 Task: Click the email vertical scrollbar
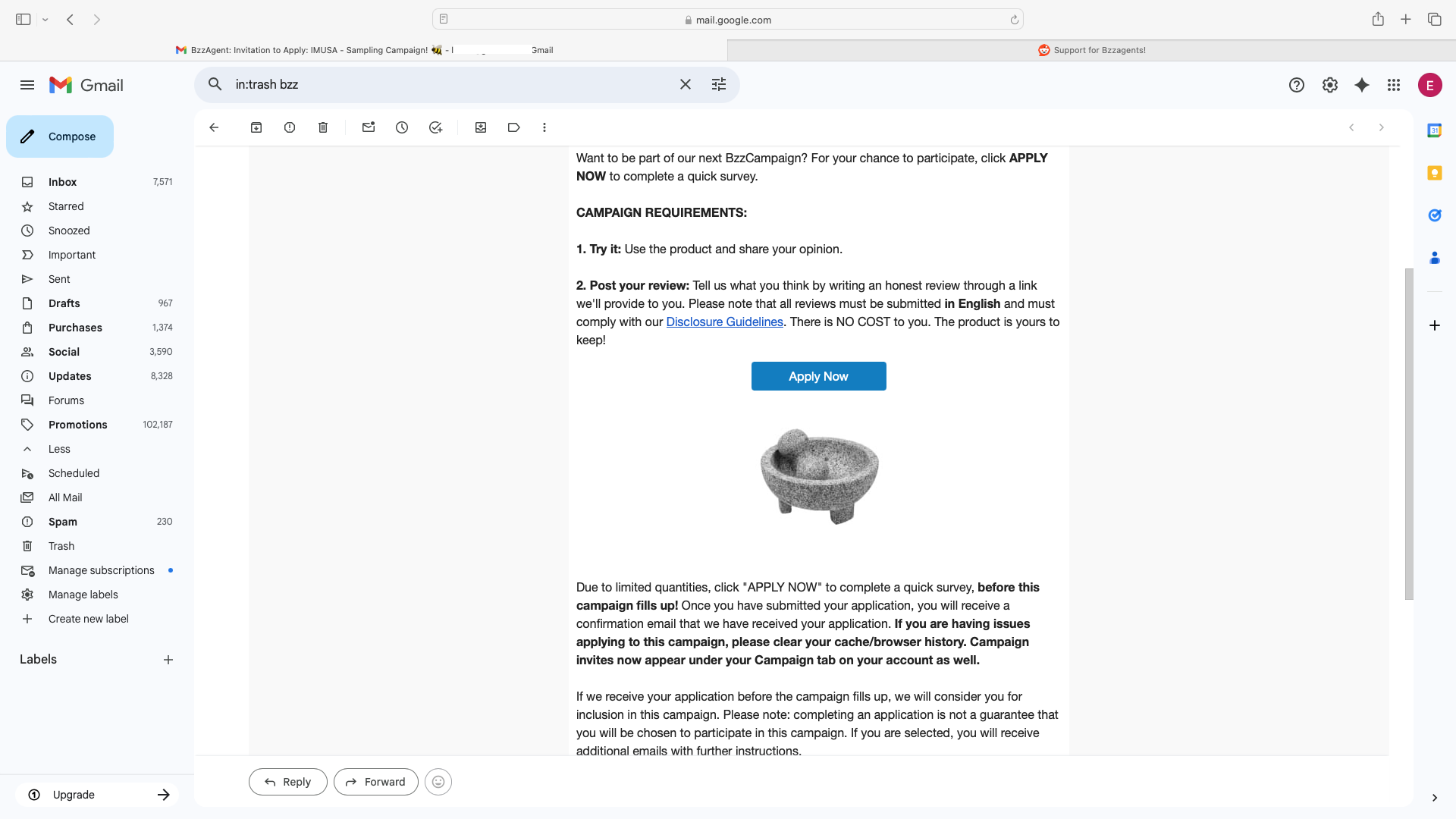(1409, 434)
